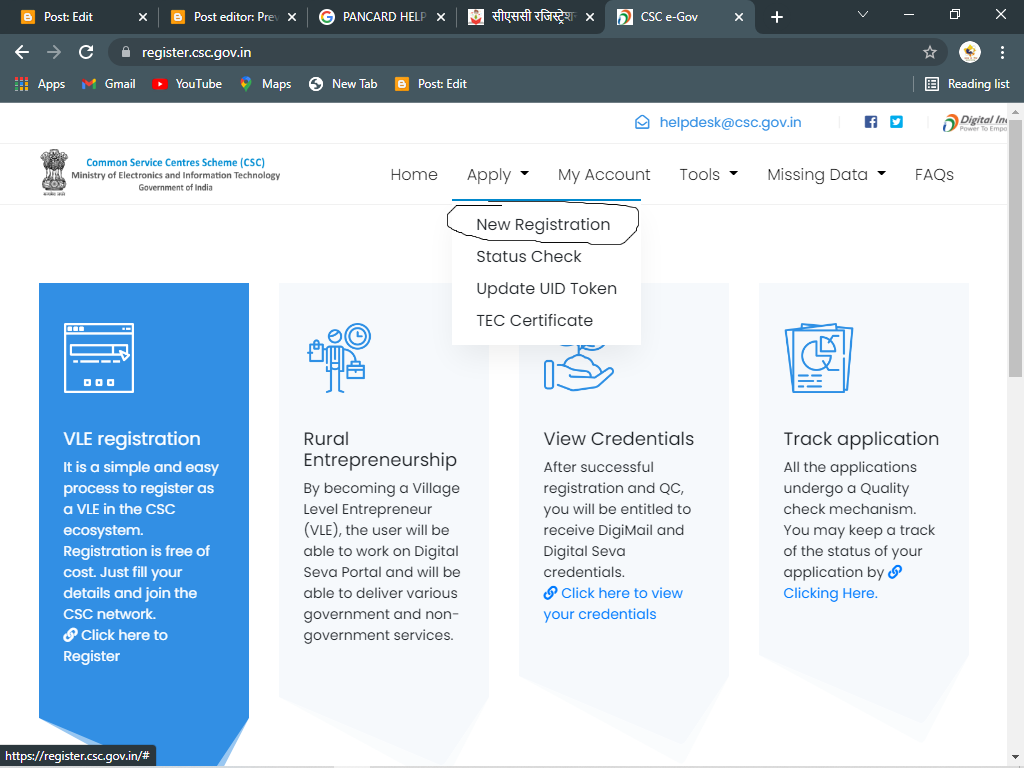Open the New Tab bookmark
This screenshot has height=768, width=1024.
344,84
